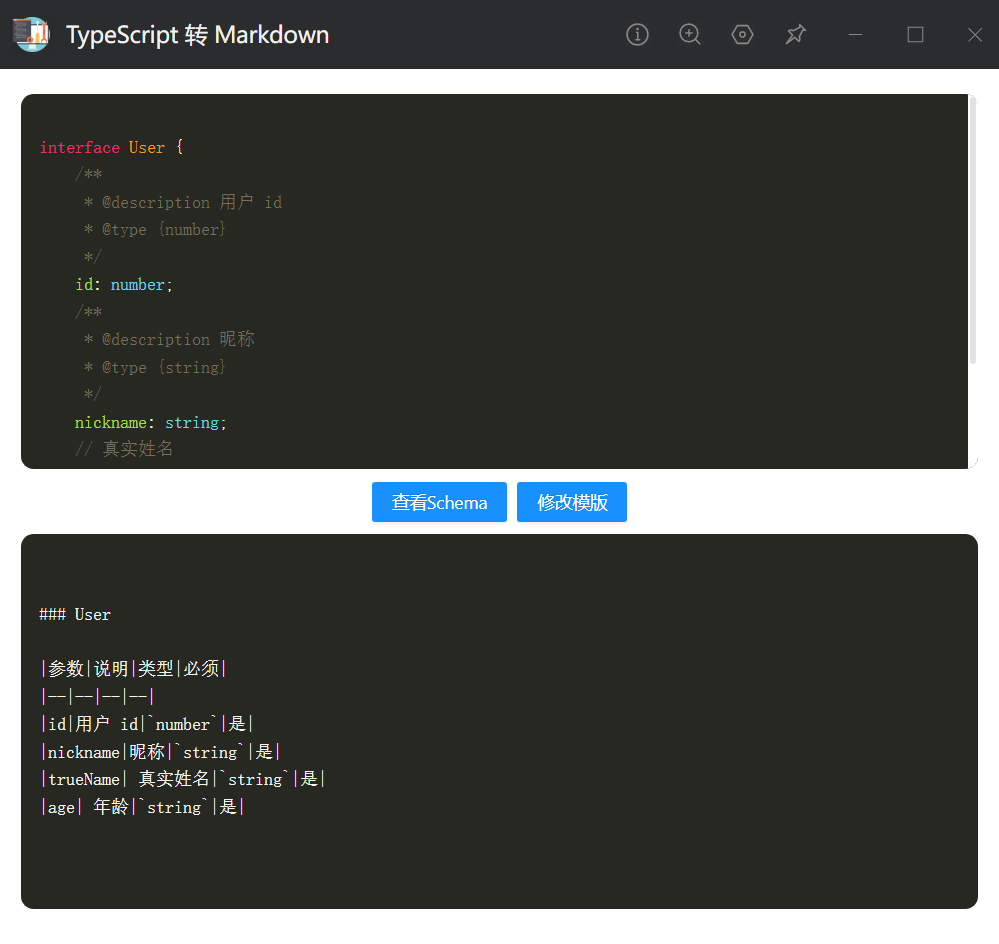Click the 'interface User {' line
Screen dimensions: 999x944
click(x=111, y=147)
